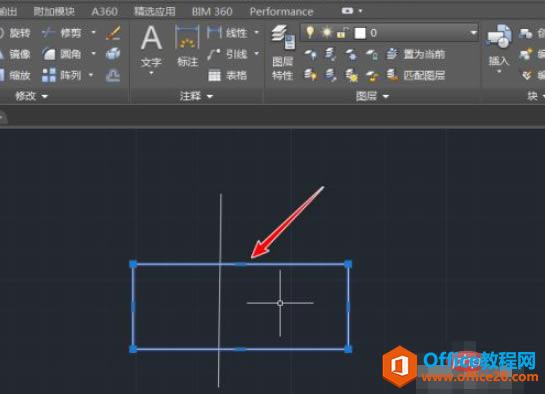Click the Erase brush icon in Modify panel
This screenshot has height=394, width=545.
pos(113,33)
